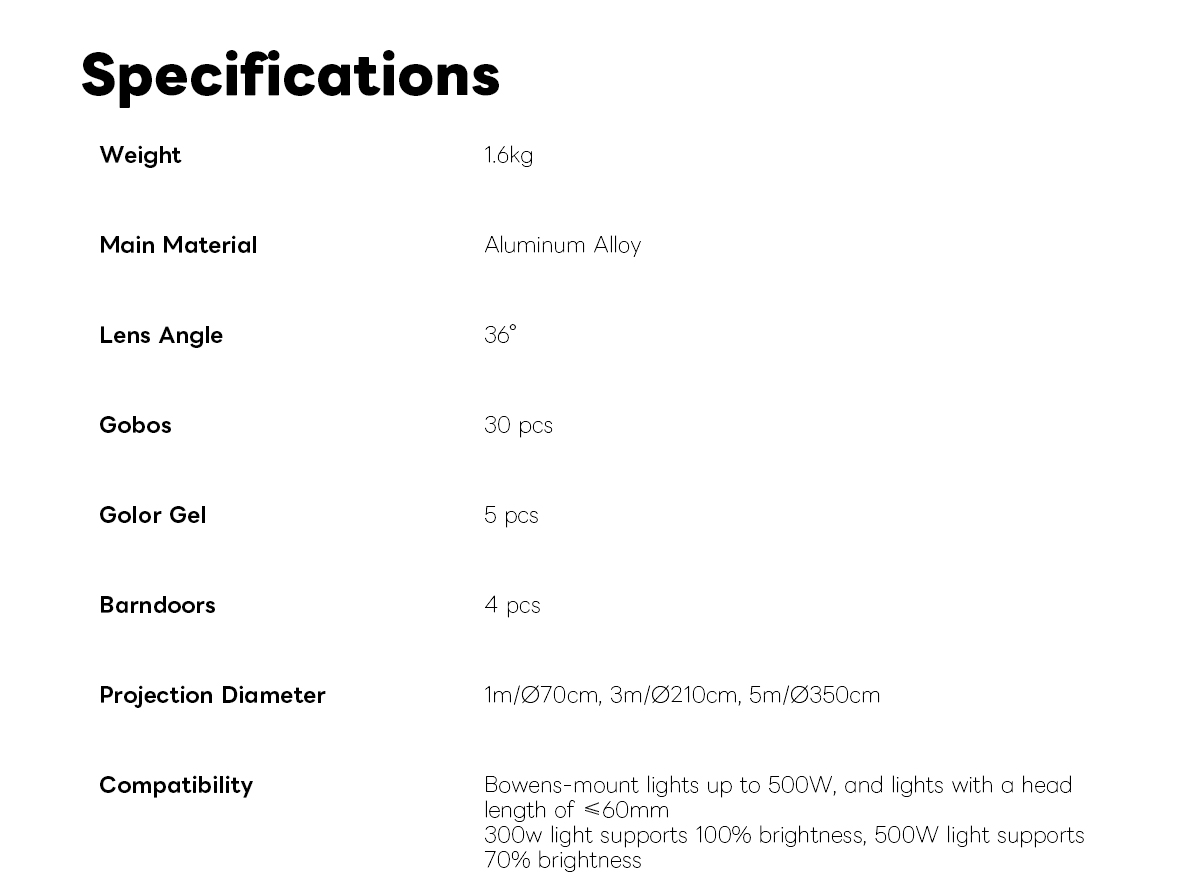Click the 'length of ≤60mm' text
Image resolution: width=1200 pixels, height=889 pixels.
[576, 810]
